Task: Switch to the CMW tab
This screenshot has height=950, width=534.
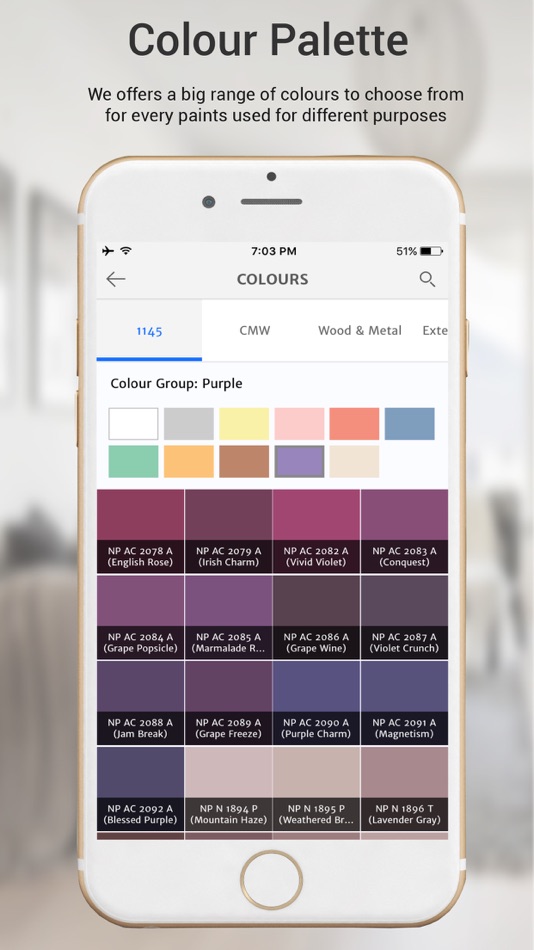Action: [x=255, y=331]
